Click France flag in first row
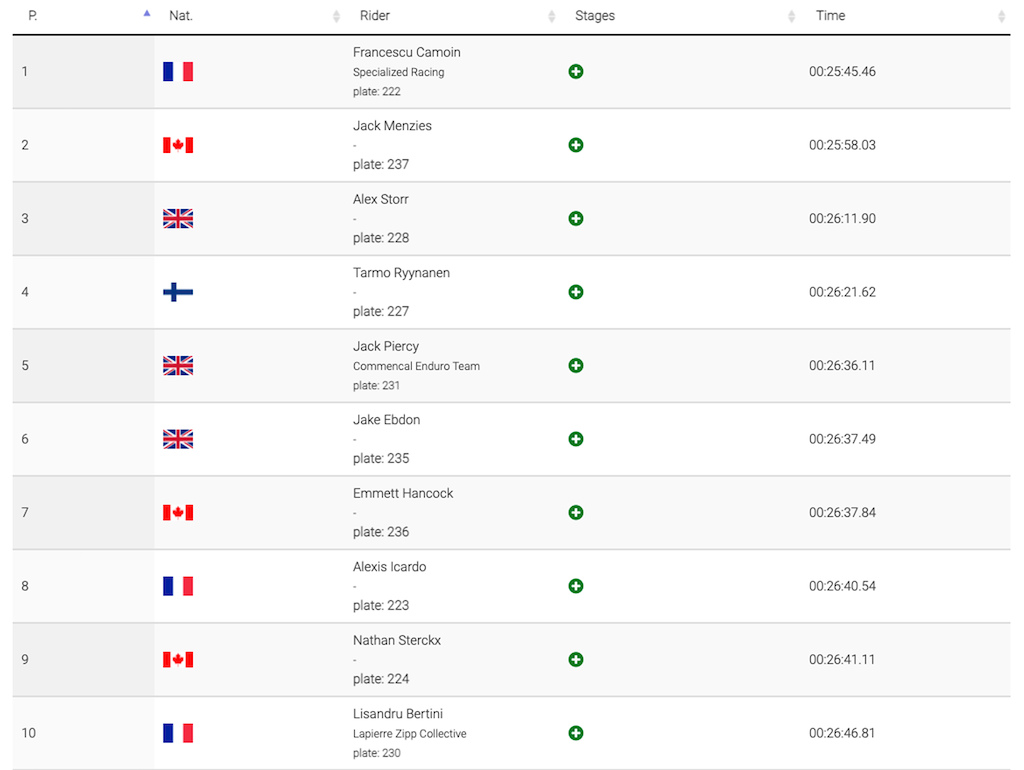This screenshot has height=770, width=1024. click(x=178, y=71)
